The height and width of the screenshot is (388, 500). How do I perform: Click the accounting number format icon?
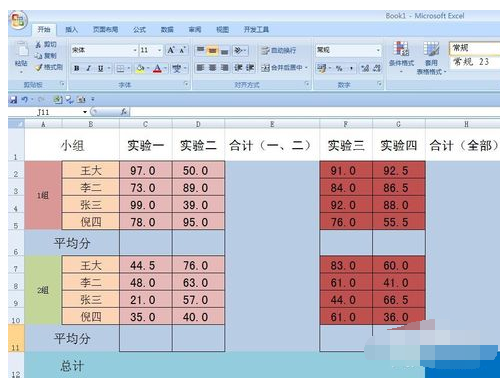pos(322,68)
